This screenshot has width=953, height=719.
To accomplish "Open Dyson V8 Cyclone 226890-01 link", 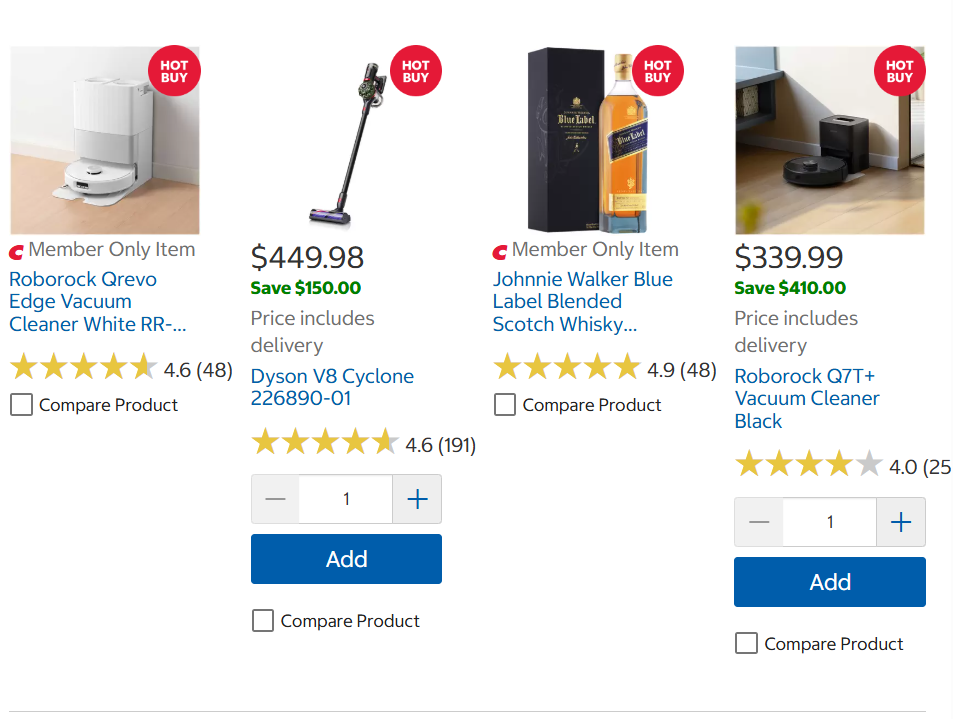I will click(x=332, y=387).
